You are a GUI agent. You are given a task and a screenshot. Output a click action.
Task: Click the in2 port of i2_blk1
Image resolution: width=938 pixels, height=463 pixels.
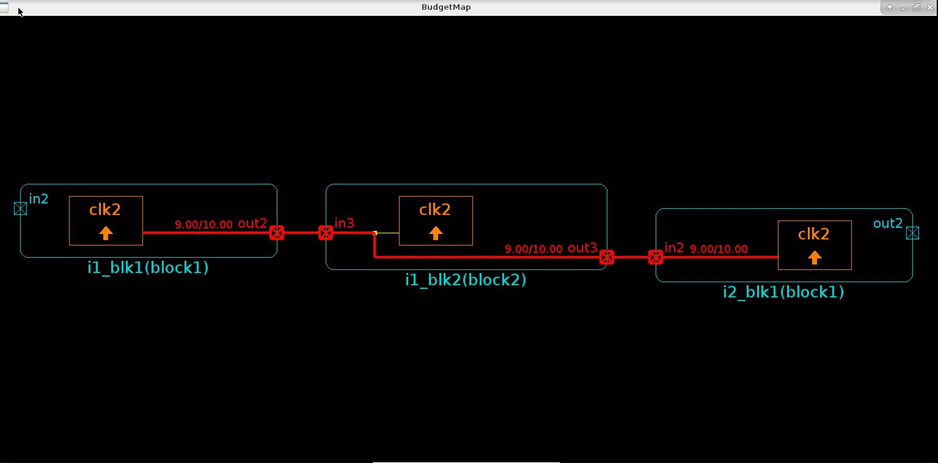click(x=656, y=257)
